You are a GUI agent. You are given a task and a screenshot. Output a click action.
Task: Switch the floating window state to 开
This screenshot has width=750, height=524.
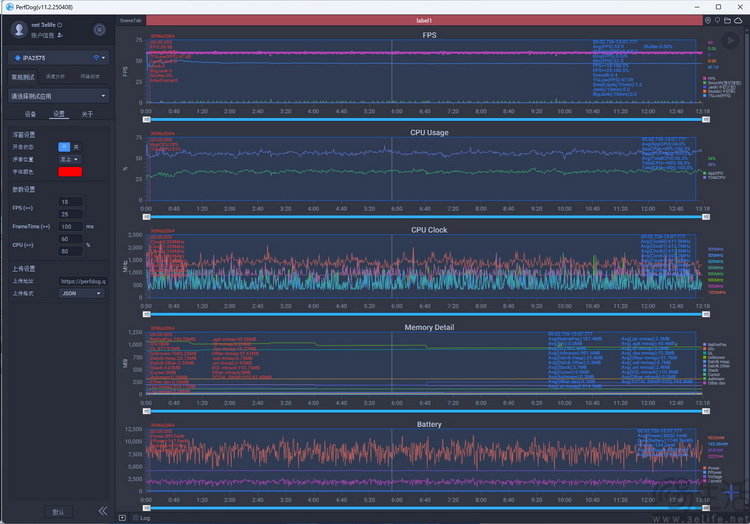pos(64,147)
